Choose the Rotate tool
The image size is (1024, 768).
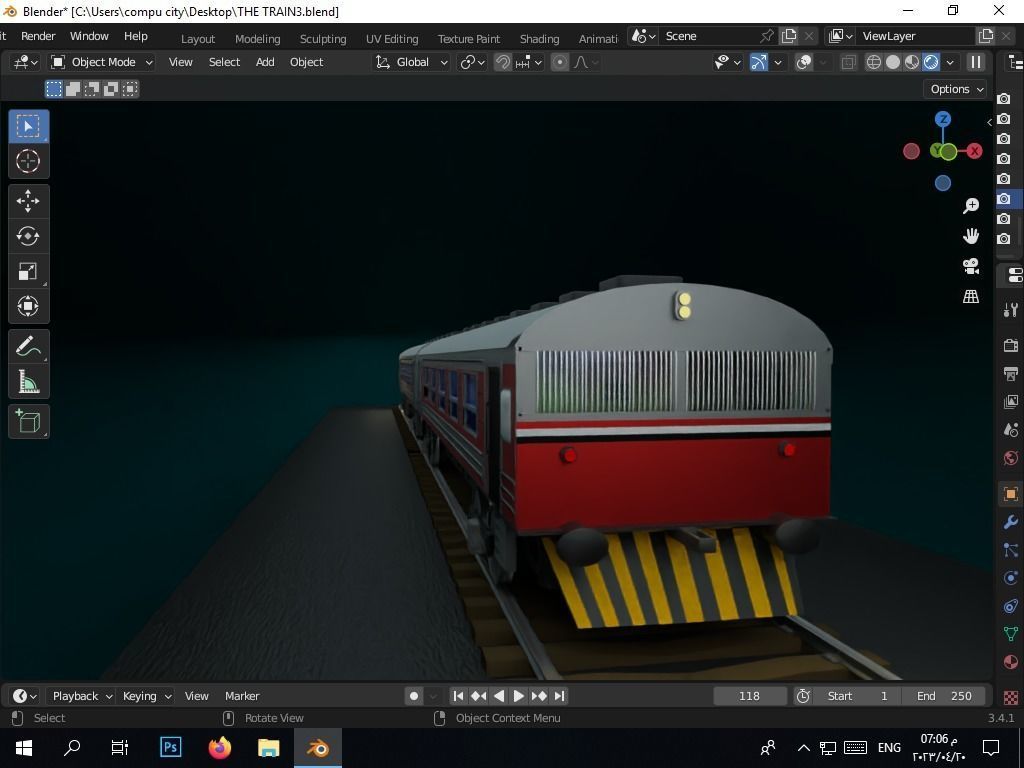click(28, 236)
